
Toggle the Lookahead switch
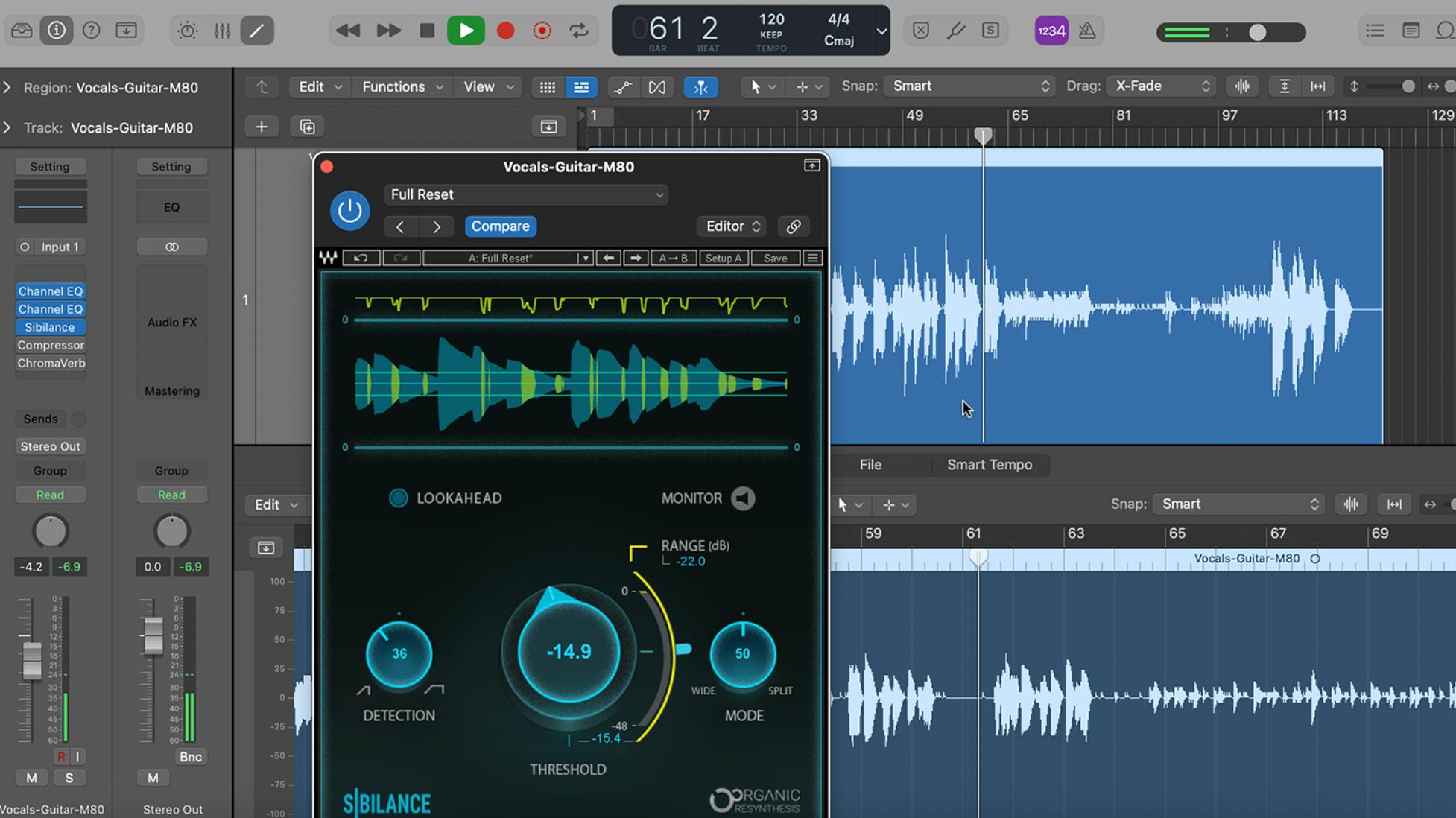pyautogui.click(x=399, y=498)
